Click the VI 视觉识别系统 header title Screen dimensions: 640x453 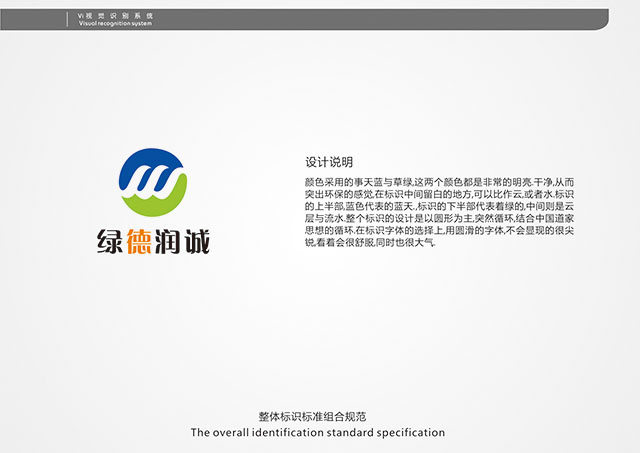pos(116,16)
